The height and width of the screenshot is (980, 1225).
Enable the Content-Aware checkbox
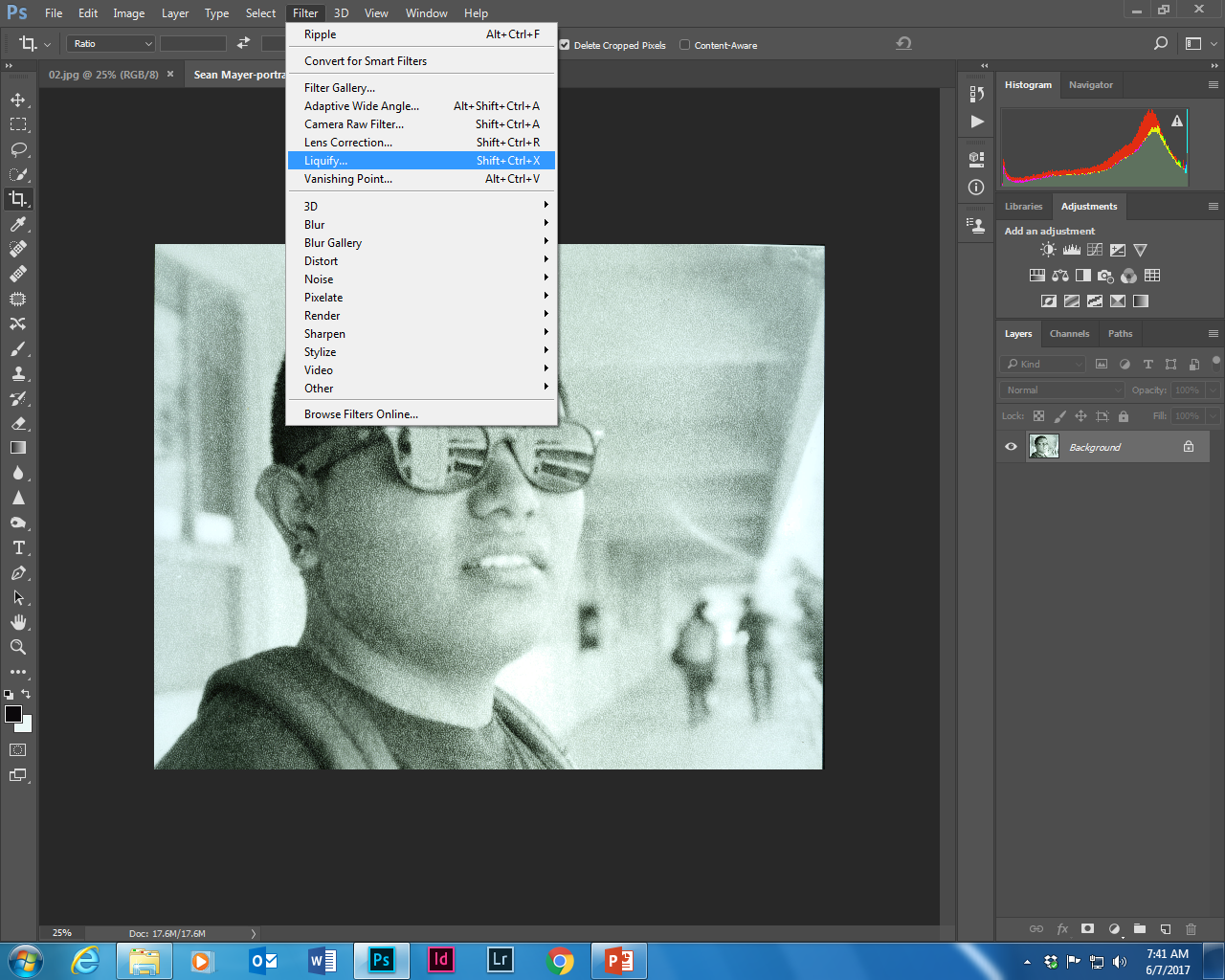coord(685,45)
